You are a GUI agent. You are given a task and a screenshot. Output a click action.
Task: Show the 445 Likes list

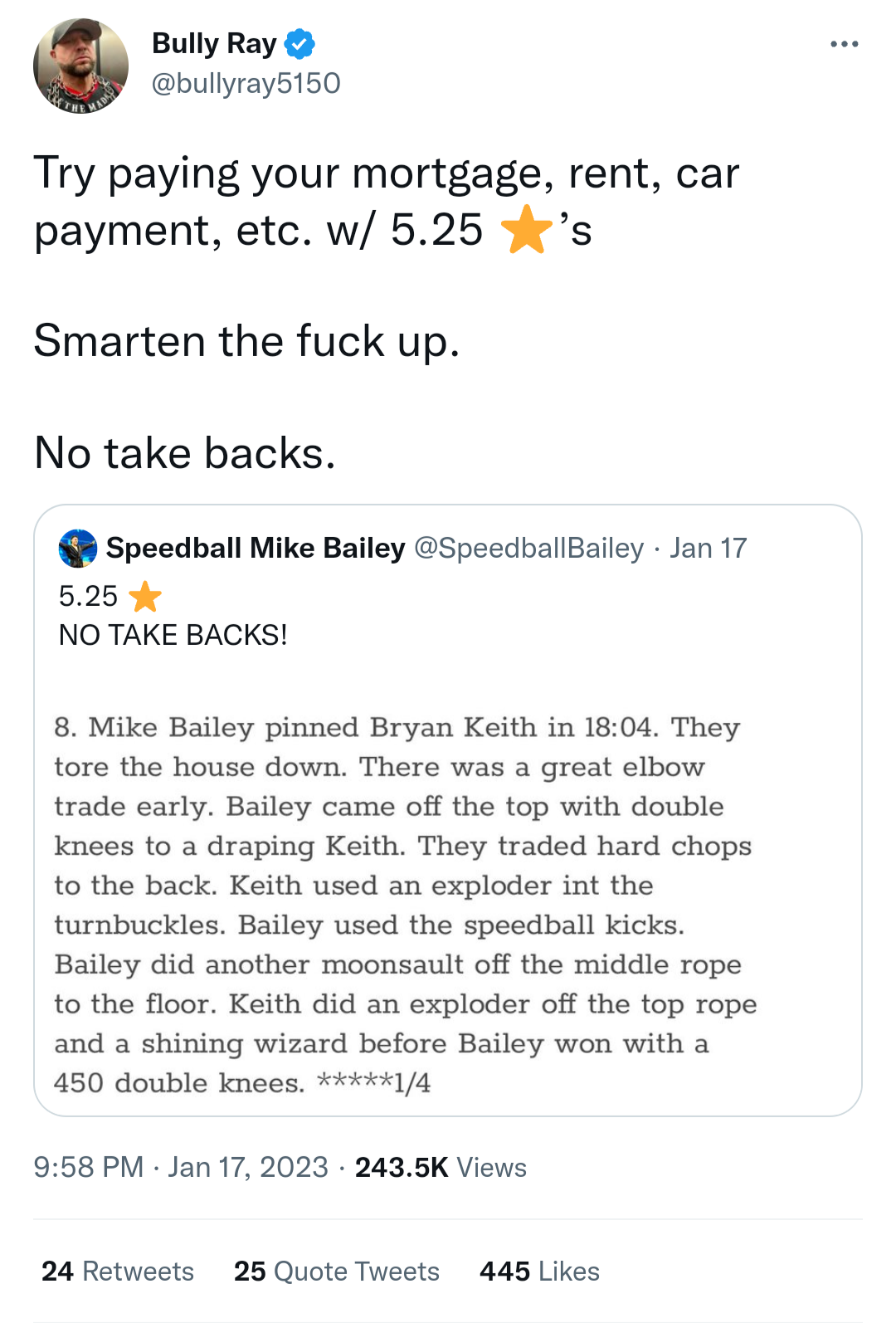pos(539,1271)
